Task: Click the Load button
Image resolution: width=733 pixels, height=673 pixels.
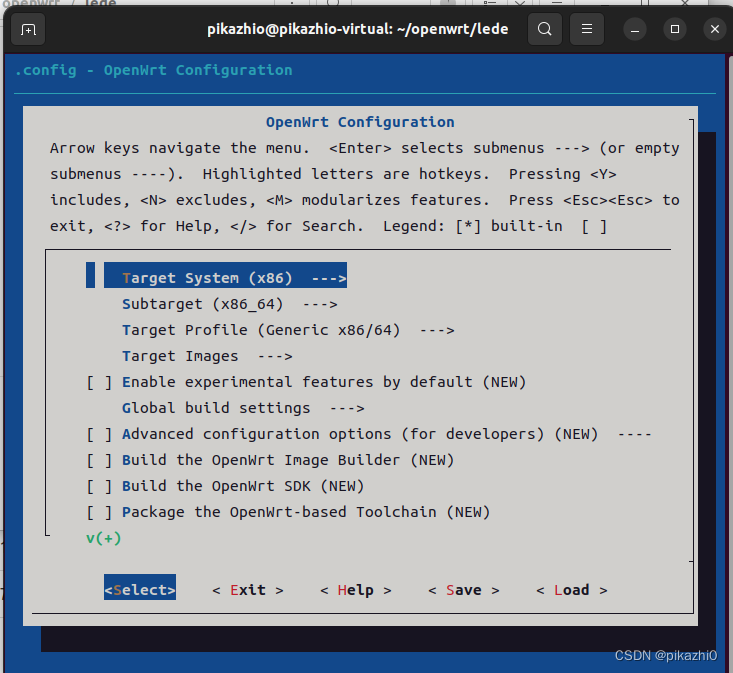Action: [x=572, y=590]
